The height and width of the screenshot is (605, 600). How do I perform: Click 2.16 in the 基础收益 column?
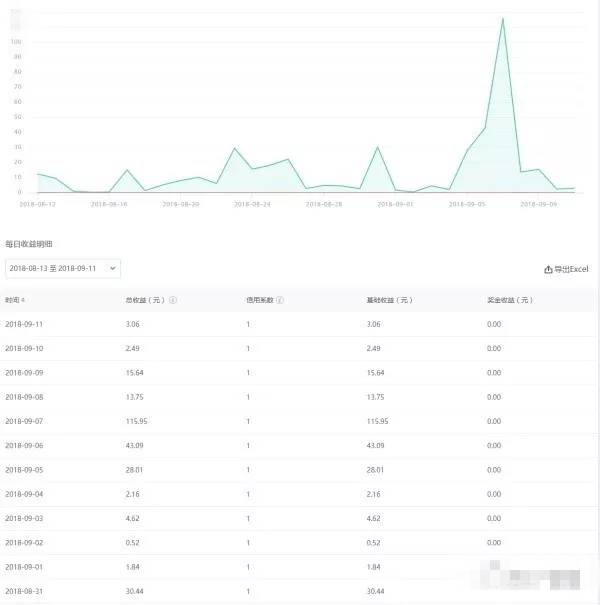(x=374, y=494)
